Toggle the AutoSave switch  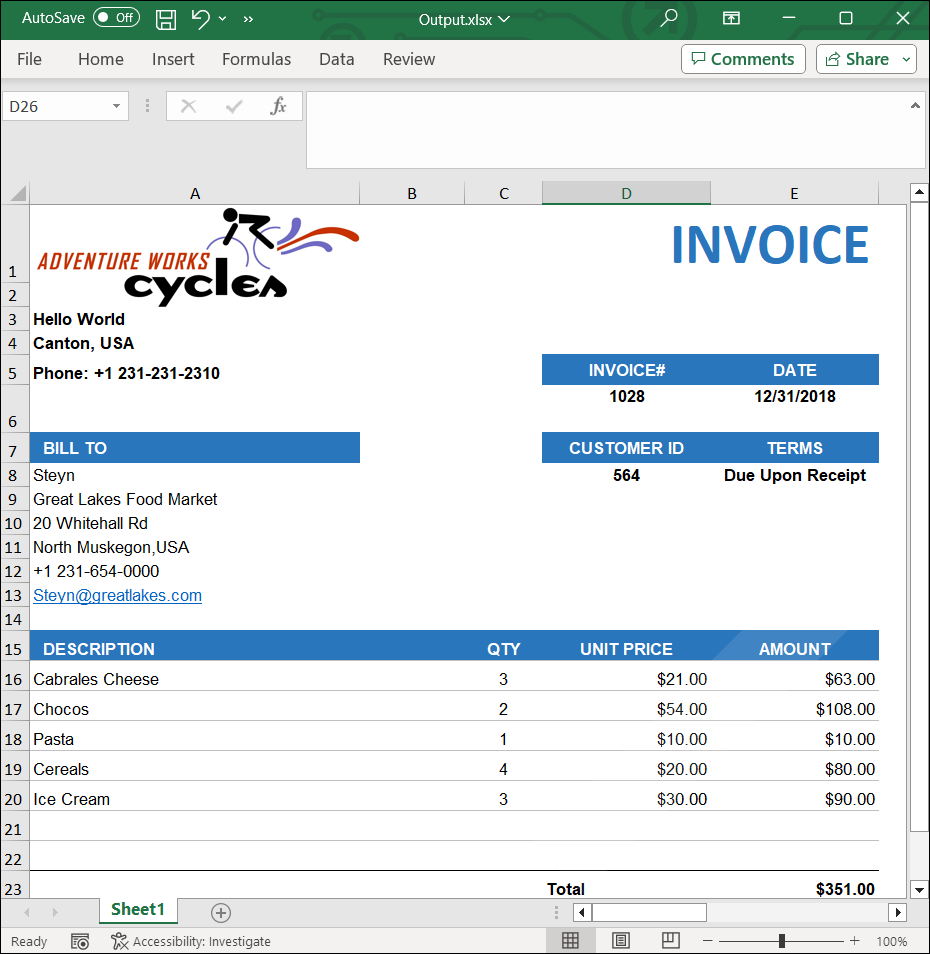coord(116,18)
